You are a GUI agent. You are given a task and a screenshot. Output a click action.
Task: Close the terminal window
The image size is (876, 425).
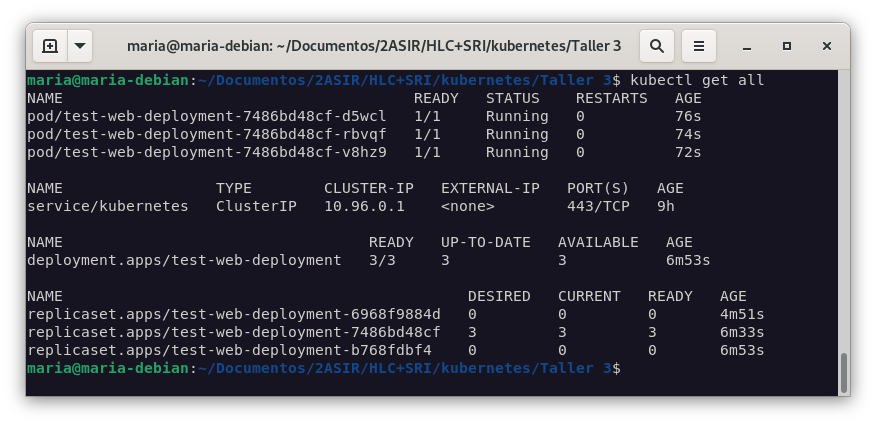point(826,46)
